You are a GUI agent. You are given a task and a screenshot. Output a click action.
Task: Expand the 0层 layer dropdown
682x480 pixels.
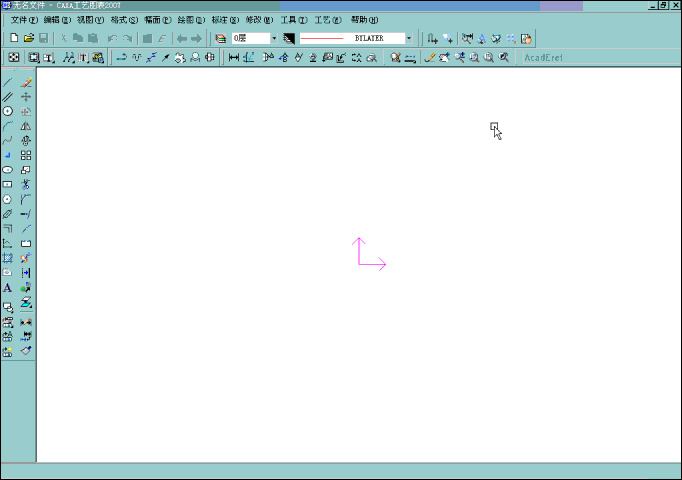point(274,38)
